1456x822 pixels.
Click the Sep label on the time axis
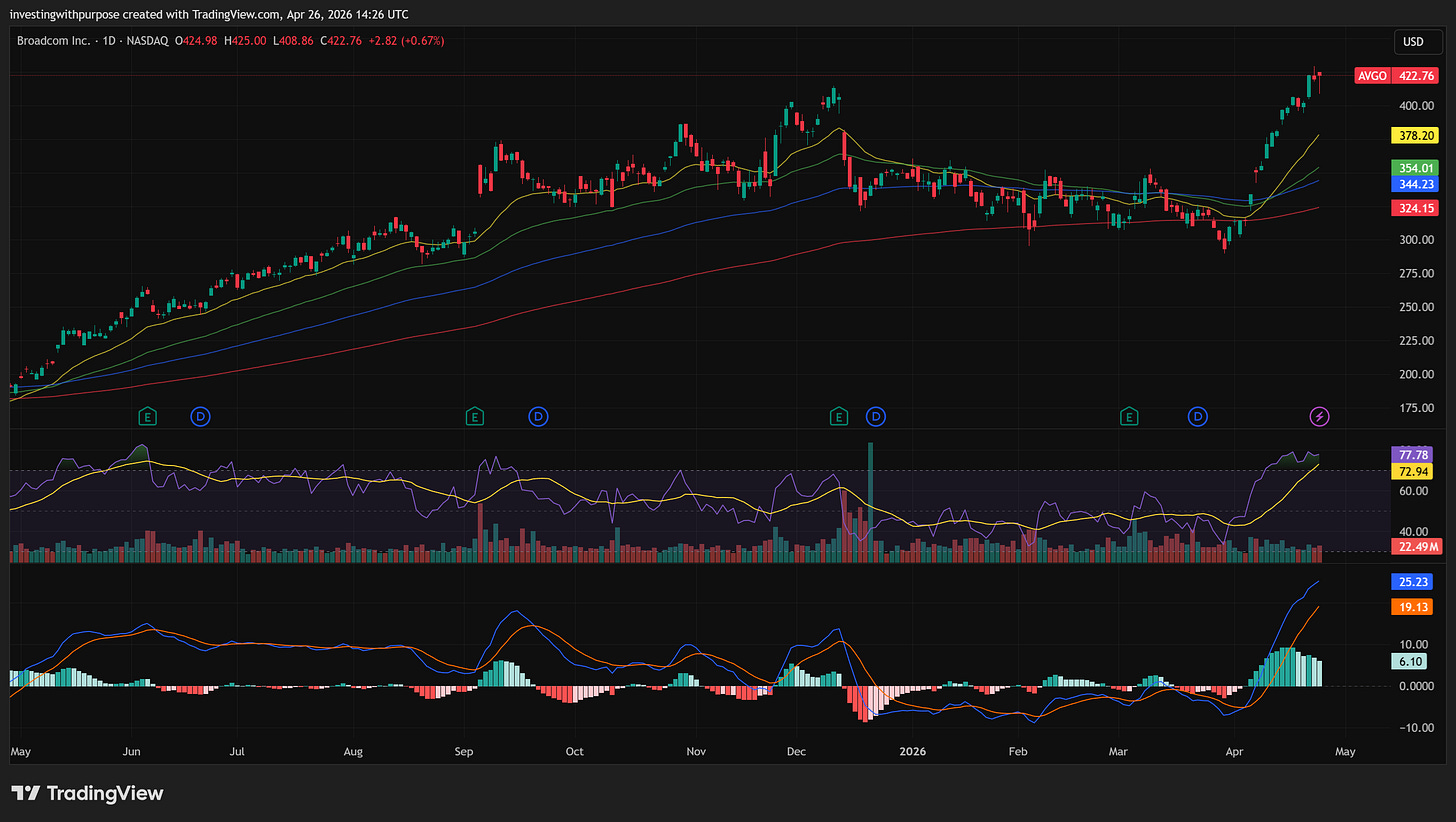pos(463,750)
